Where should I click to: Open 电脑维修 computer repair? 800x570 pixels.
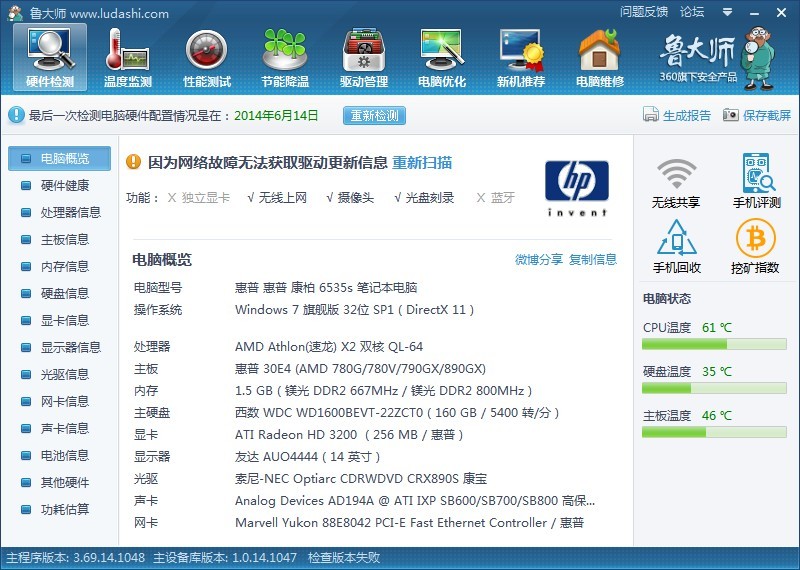click(x=600, y=58)
